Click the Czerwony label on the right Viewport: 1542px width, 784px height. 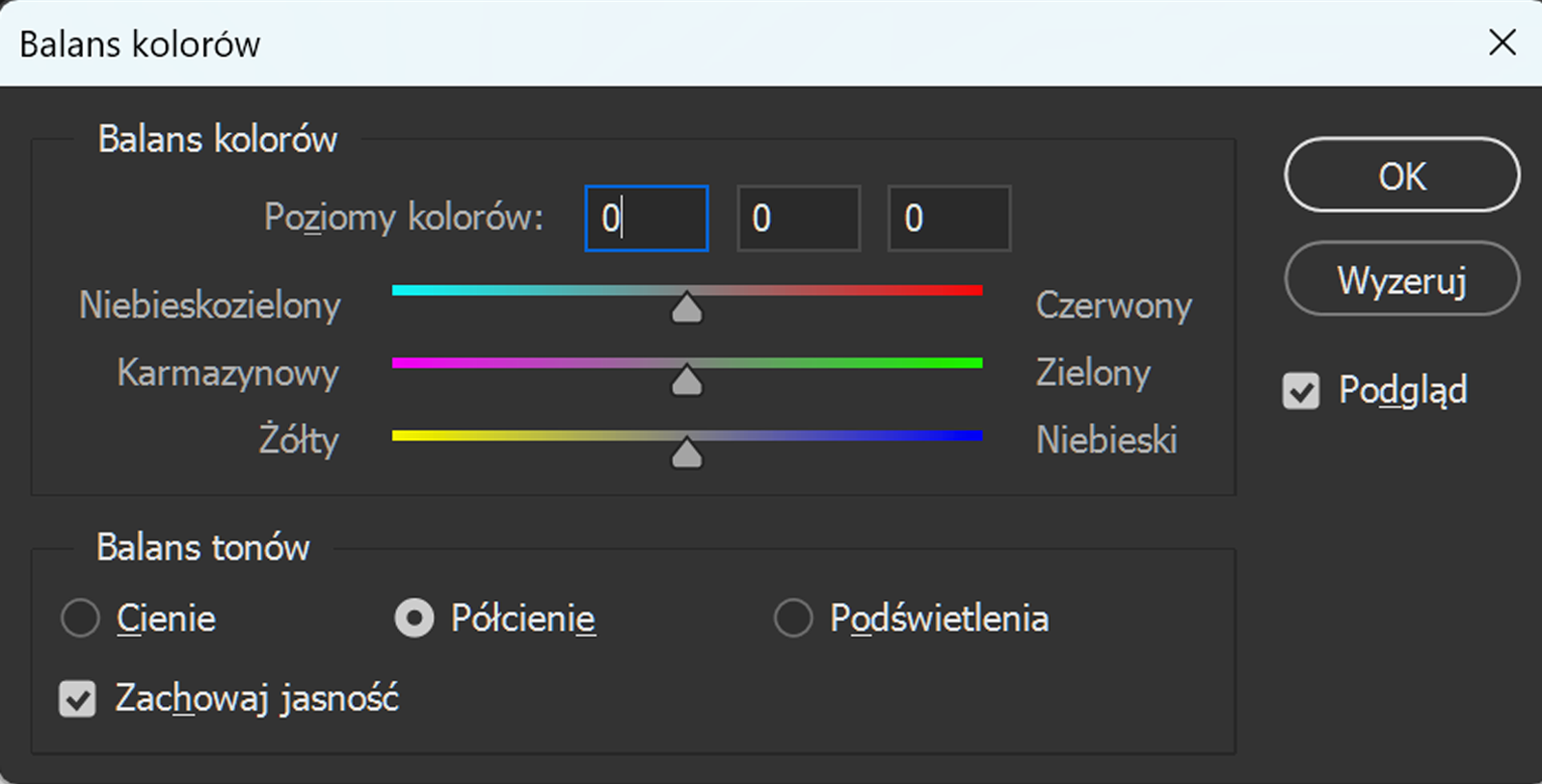point(1113,305)
